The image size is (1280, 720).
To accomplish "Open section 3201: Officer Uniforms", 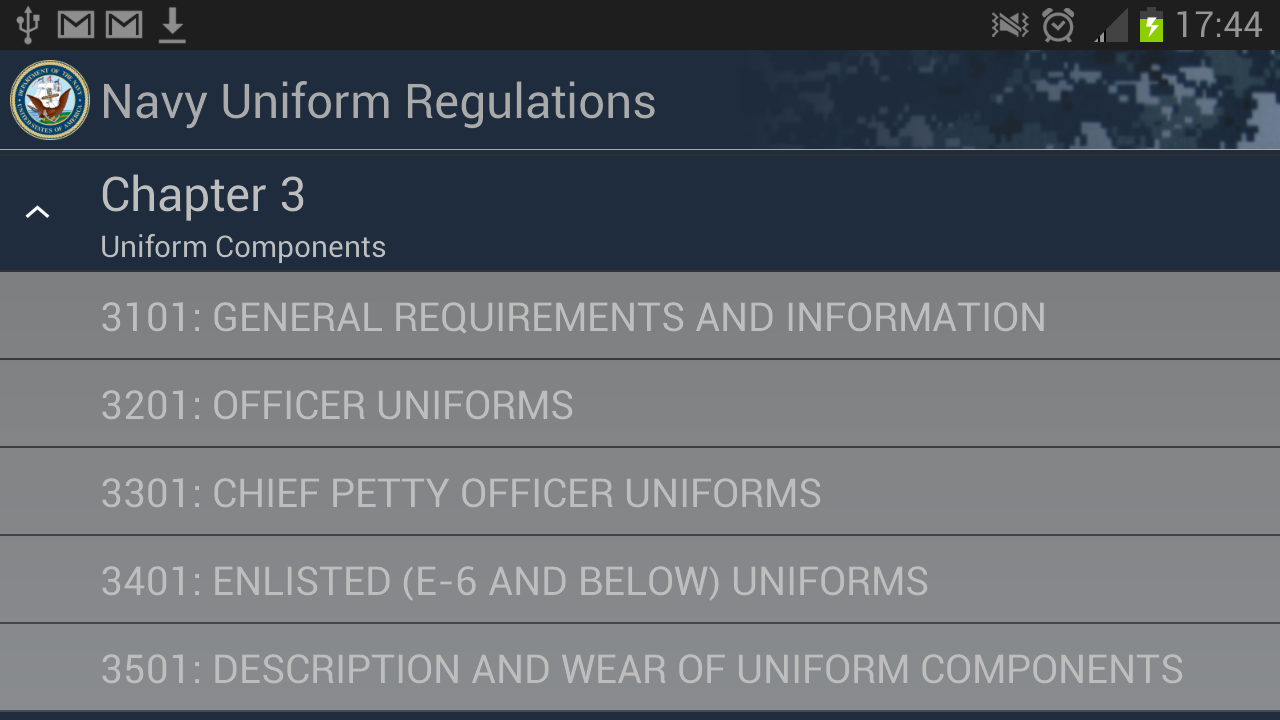I will [337, 405].
